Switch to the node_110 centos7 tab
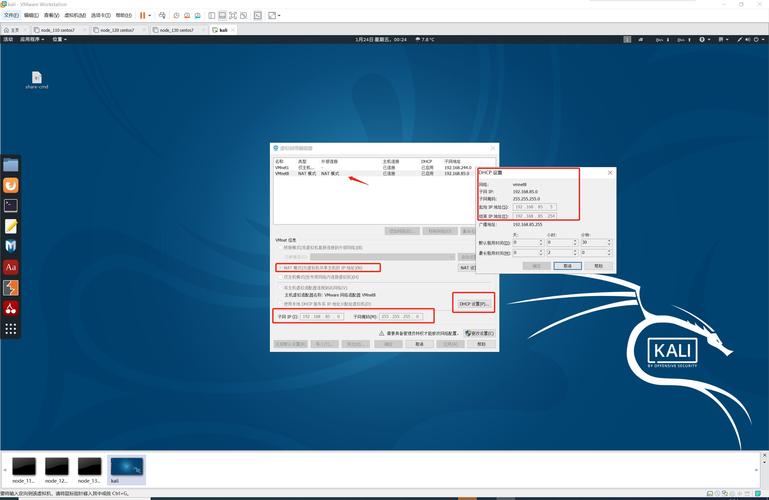Screen dimensions: 769x500 pyautogui.click(x=58, y=30)
